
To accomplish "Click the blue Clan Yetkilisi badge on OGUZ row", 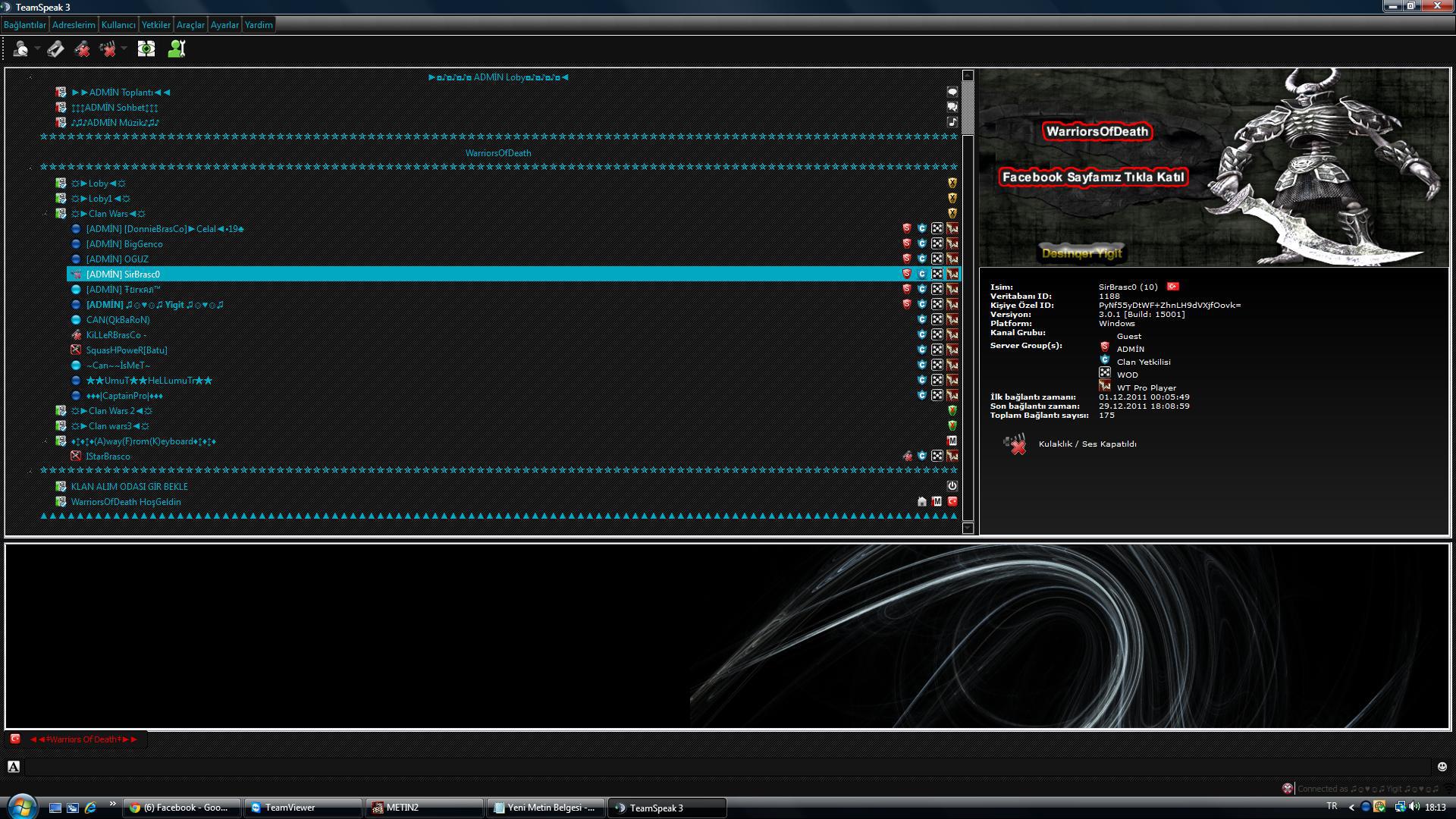I will (x=922, y=259).
